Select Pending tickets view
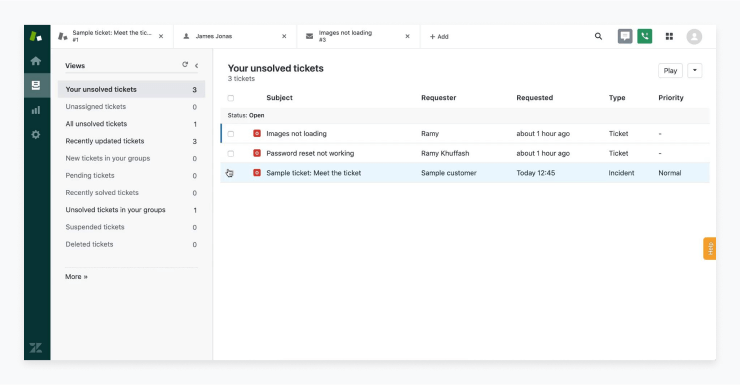Viewport: 740px width, 385px height. pyautogui.click(x=131, y=176)
